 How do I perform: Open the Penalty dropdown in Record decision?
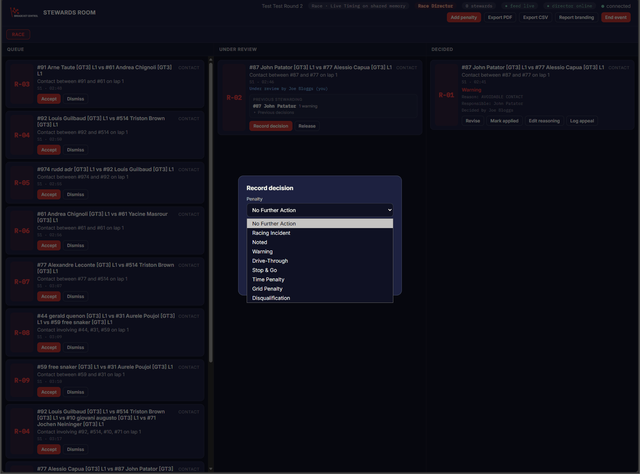click(x=320, y=210)
